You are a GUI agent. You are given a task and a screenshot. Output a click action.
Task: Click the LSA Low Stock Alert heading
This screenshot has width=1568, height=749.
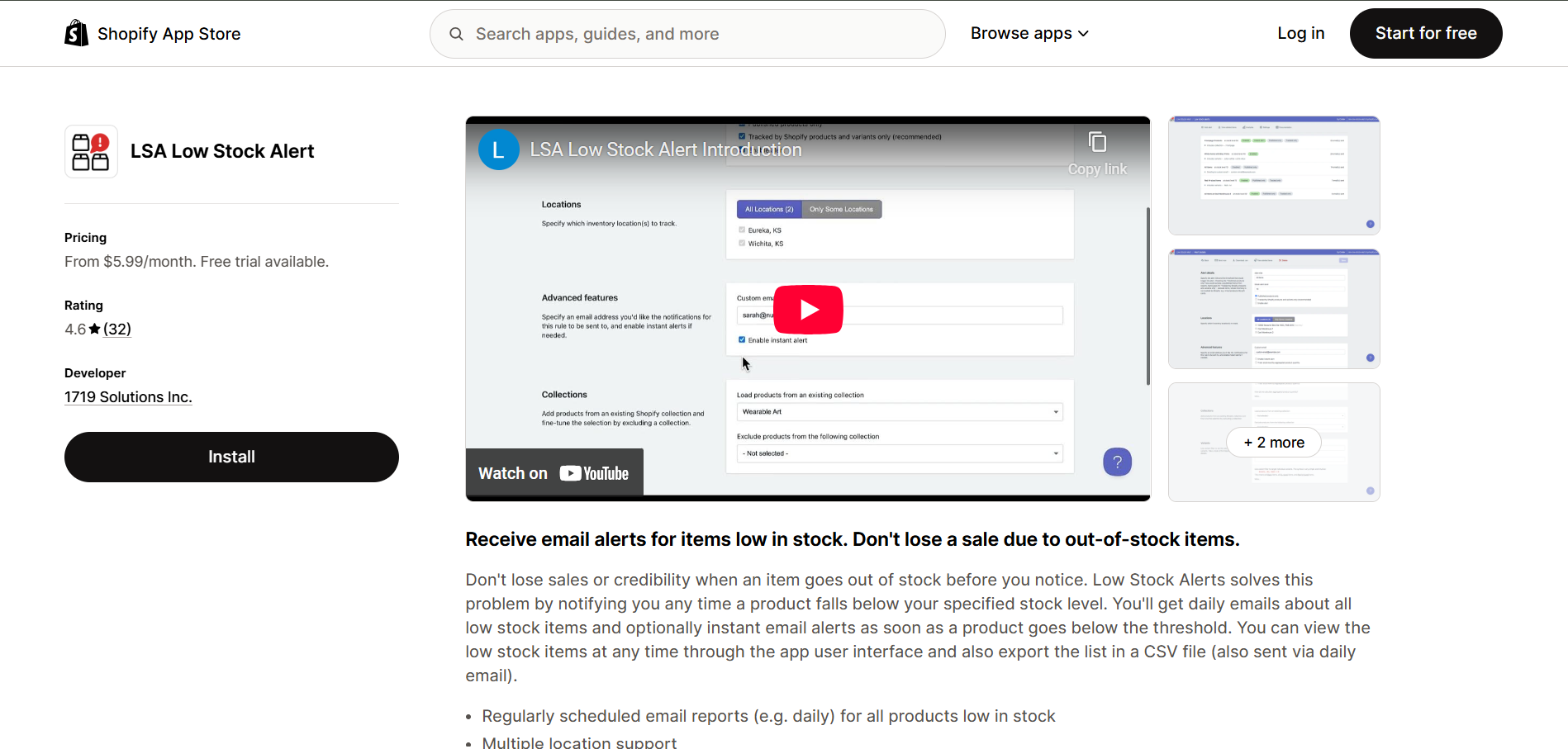point(222,151)
